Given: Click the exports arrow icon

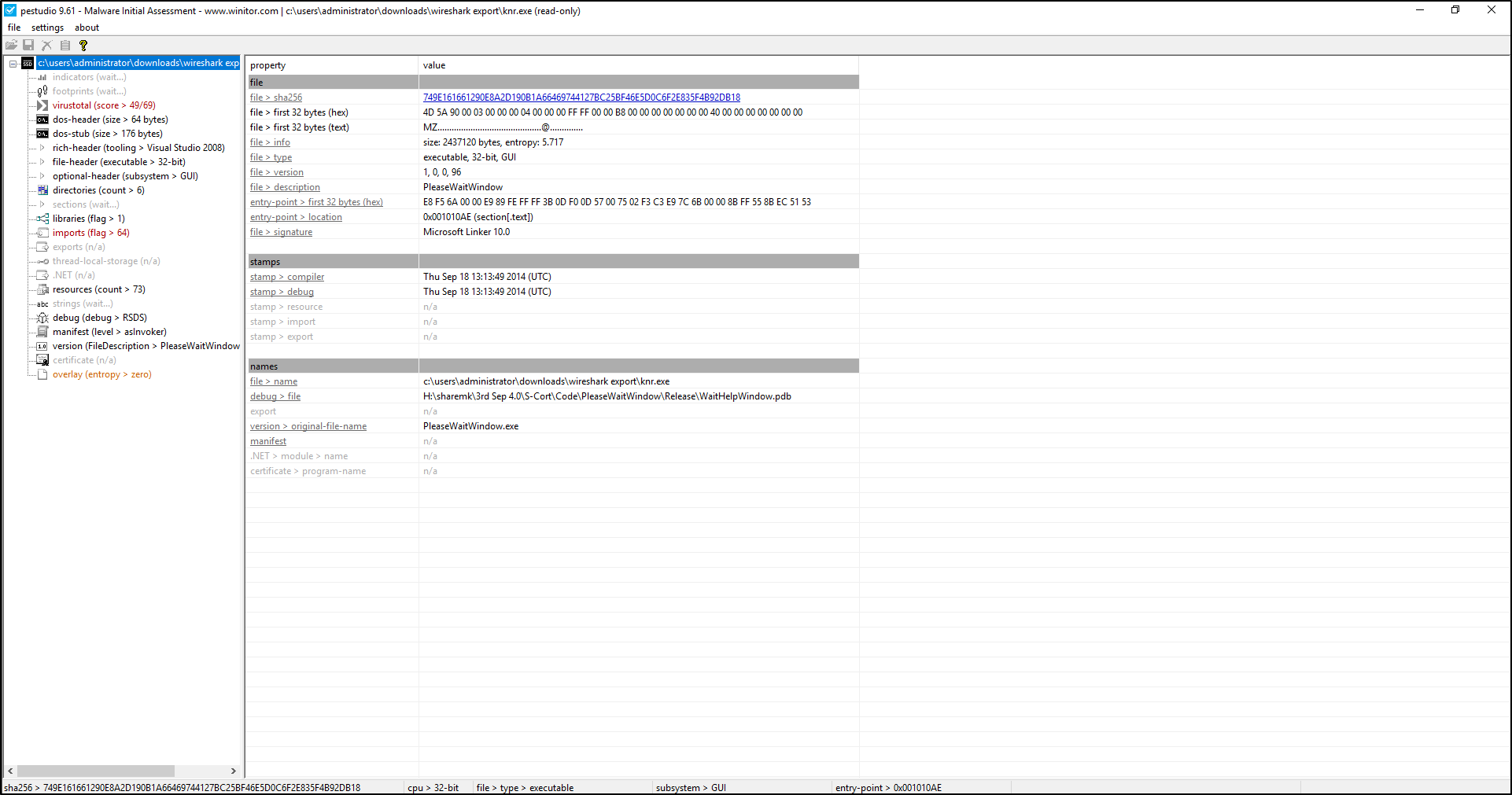Looking at the screenshot, I should pyautogui.click(x=42, y=247).
